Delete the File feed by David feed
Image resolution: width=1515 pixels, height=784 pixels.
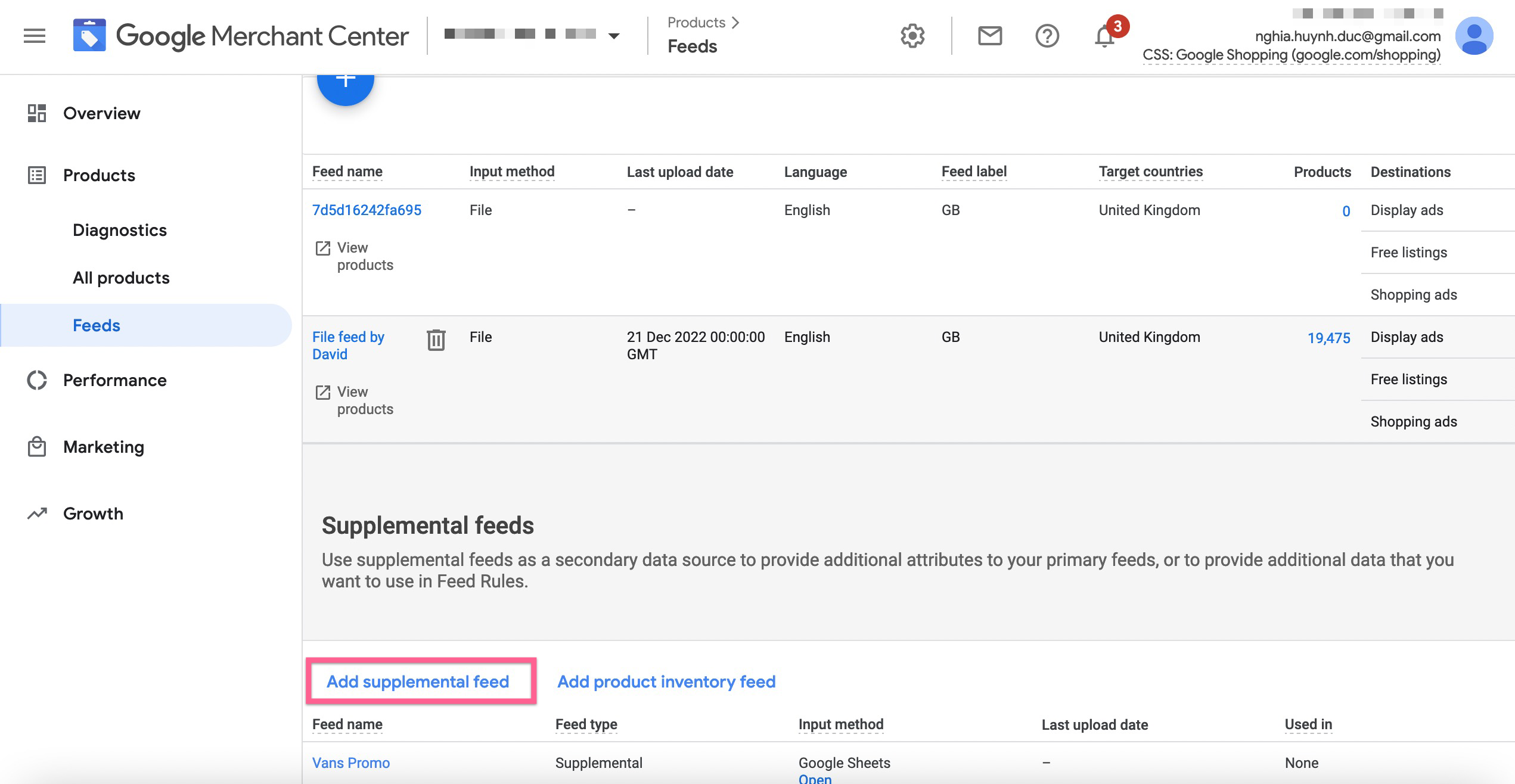436,340
